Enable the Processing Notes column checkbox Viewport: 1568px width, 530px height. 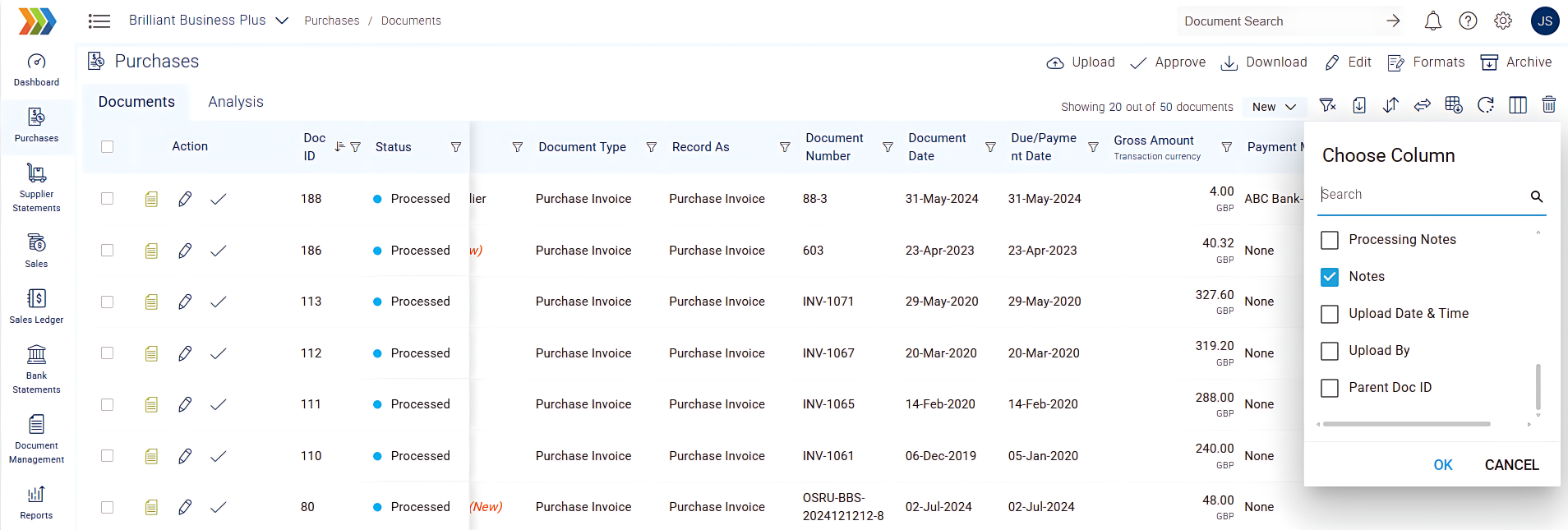(1329, 240)
